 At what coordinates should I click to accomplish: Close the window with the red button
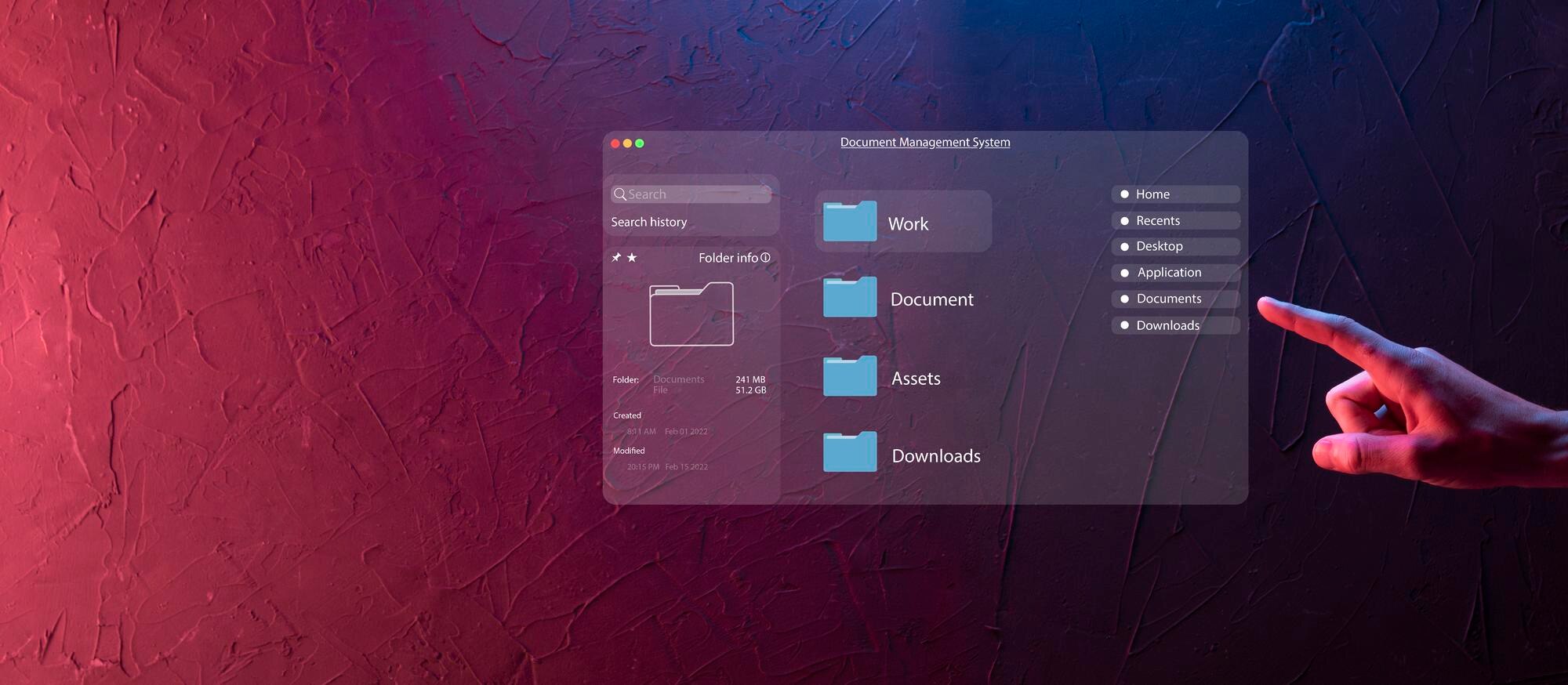pos(615,143)
